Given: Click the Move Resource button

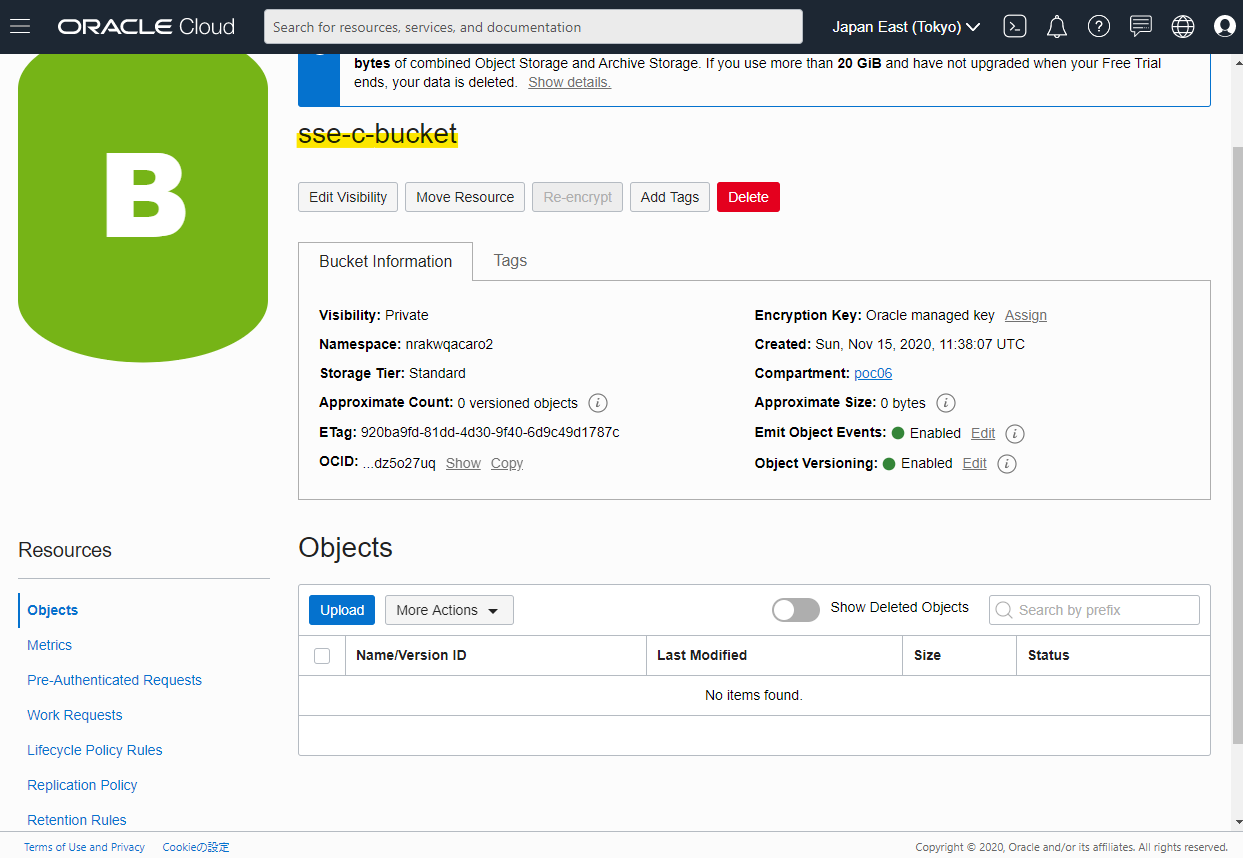Looking at the screenshot, I should pyautogui.click(x=465, y=197).
